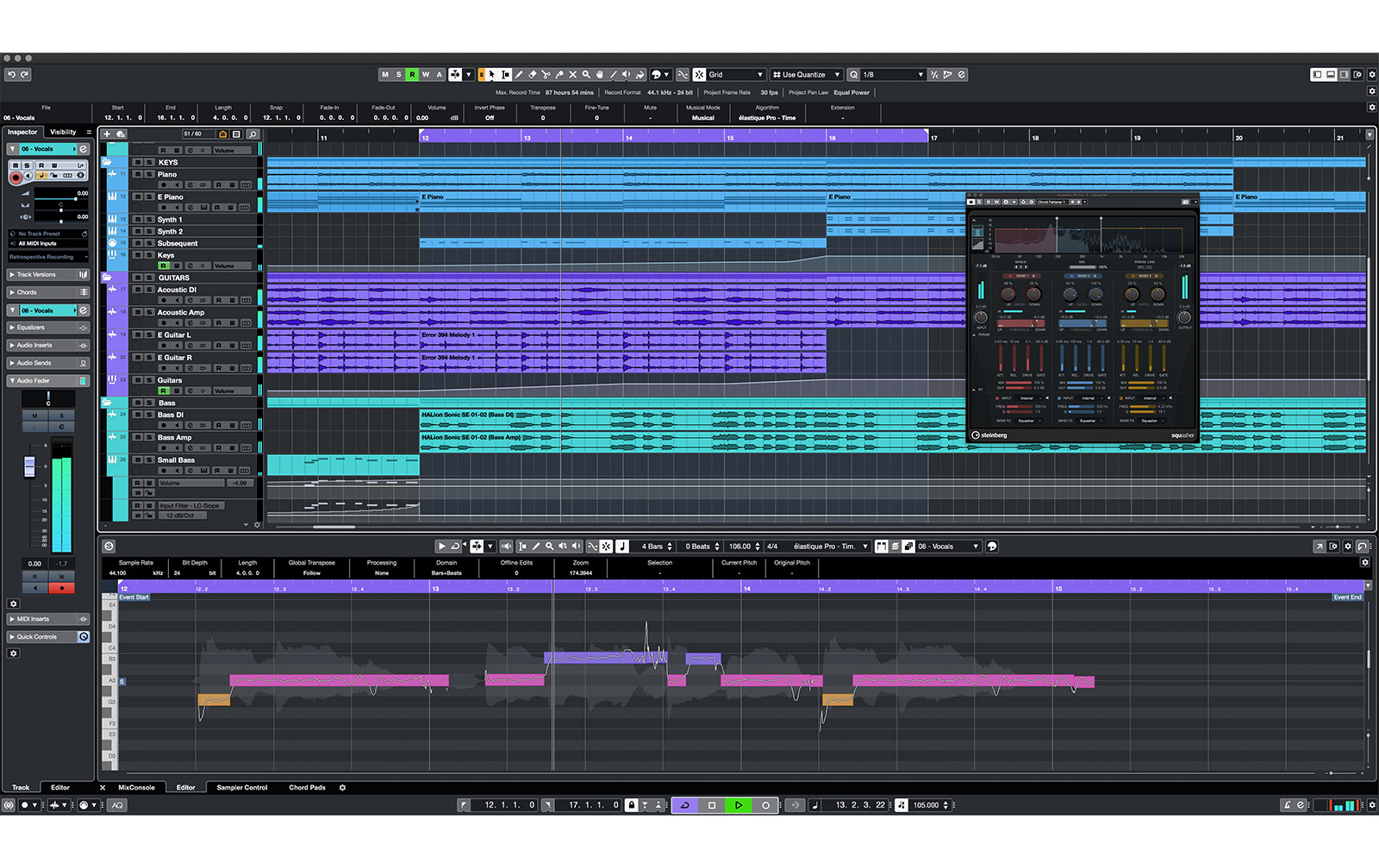The image size is (1379, 868).
Task: Select the Range Selection tool
Action: [505, 74]
